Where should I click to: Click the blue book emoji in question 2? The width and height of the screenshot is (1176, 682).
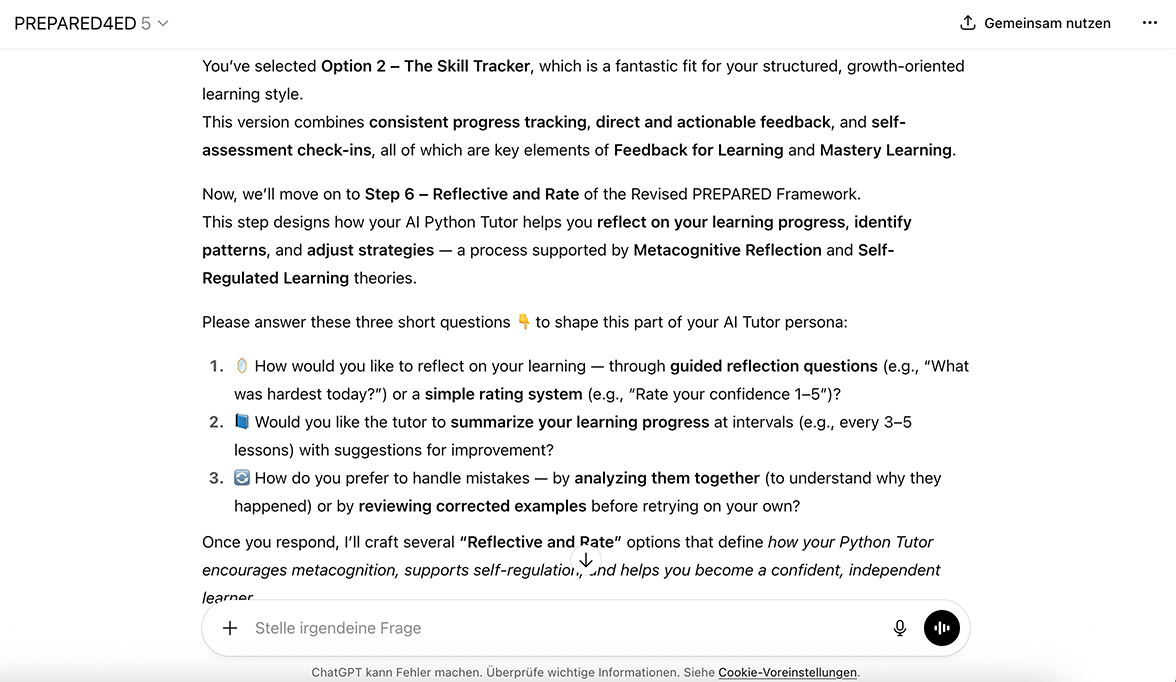pos(242,422)
